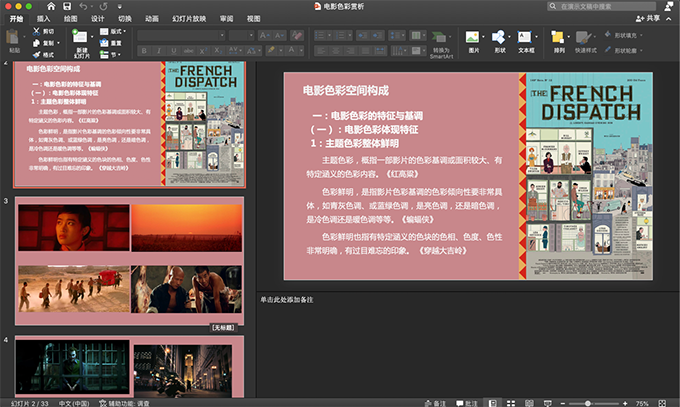This screenshot has height=407, width=680.
Task: Click the zoom slider handle
Action: [x=588, y=403]
